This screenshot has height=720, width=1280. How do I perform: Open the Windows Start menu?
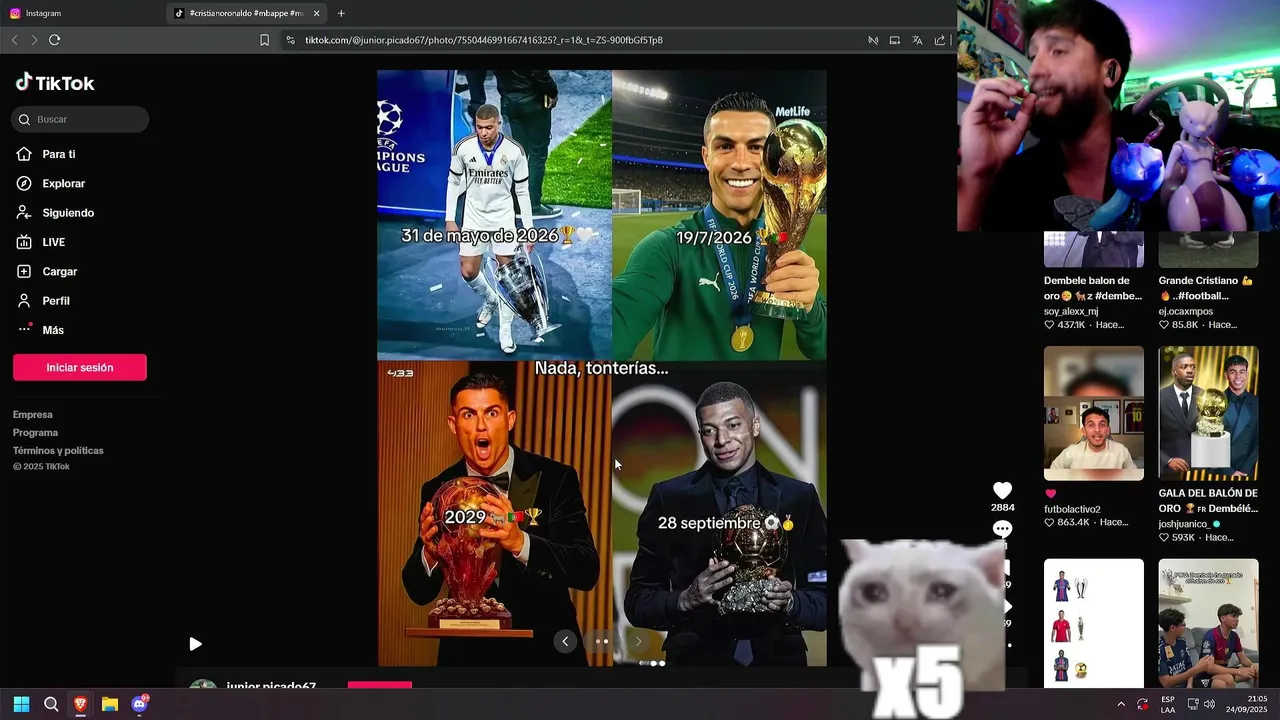pos(21,704)
